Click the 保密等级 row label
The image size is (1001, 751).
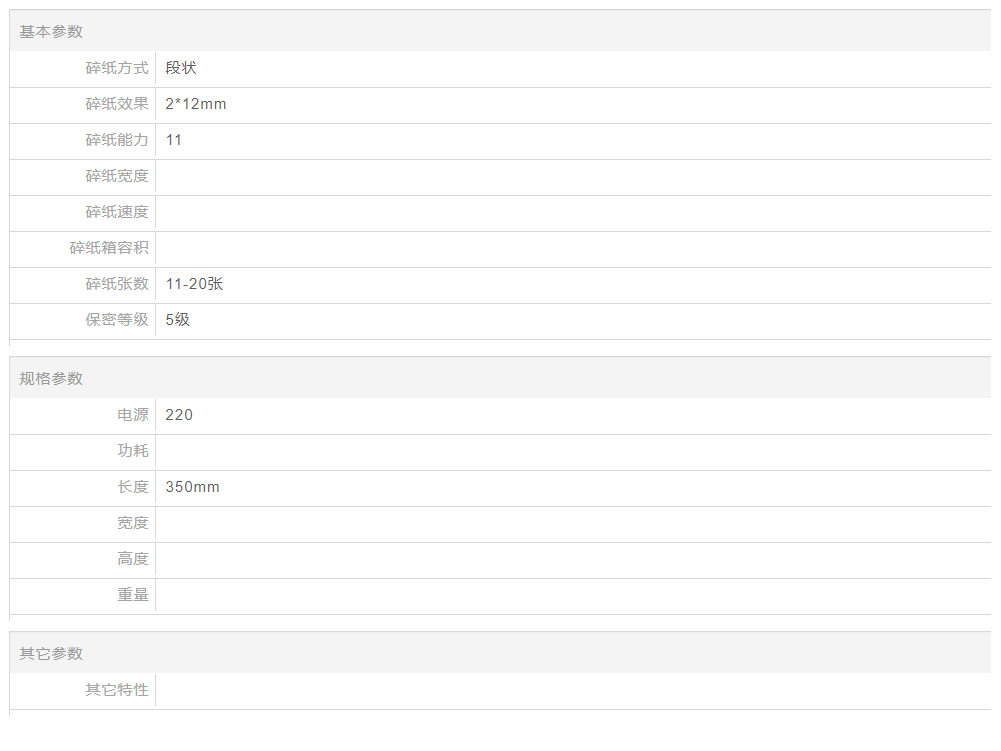[x=117, y=320]
